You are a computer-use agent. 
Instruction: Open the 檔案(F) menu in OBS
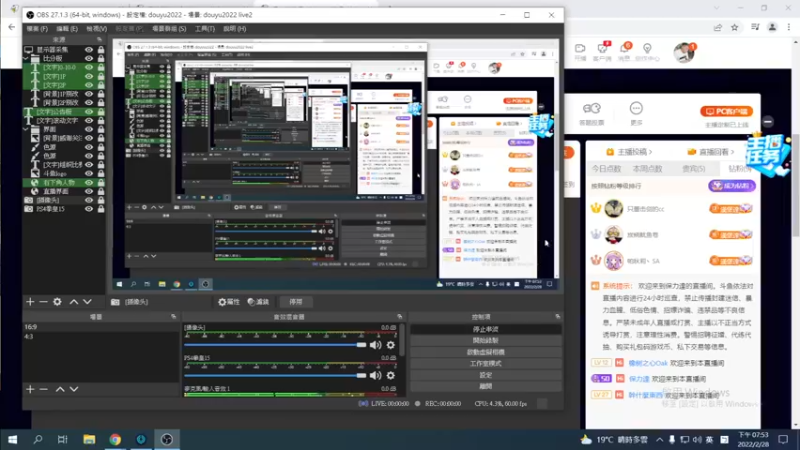point(37,29)
